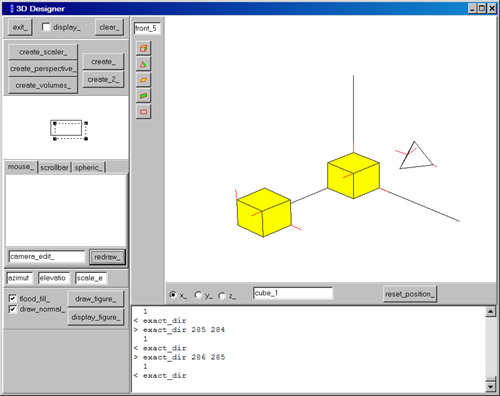The width and height of the screenshot is (500, 396).
Task: Uncheck the draw_normal_ checkbox
Action: click(13, 309)
